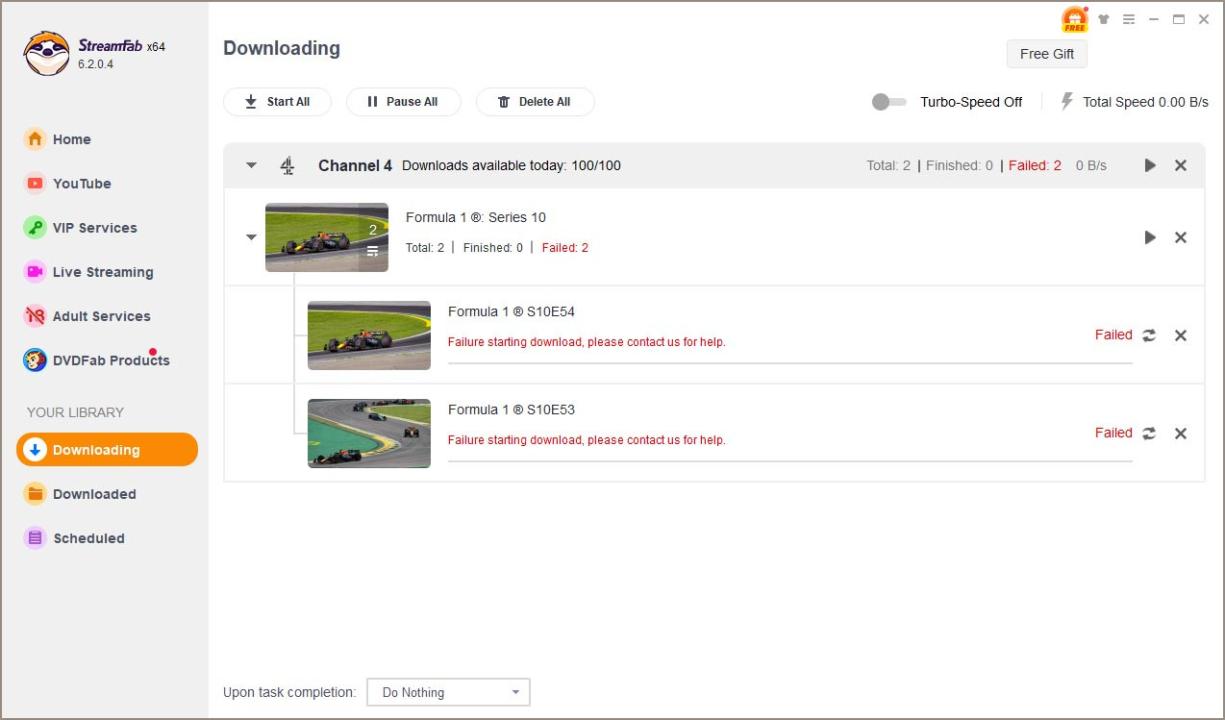The image size is (1225, 720).
Task: Collapse Formula 1 Series 10 episodes
Action: [x=251, y=238]
